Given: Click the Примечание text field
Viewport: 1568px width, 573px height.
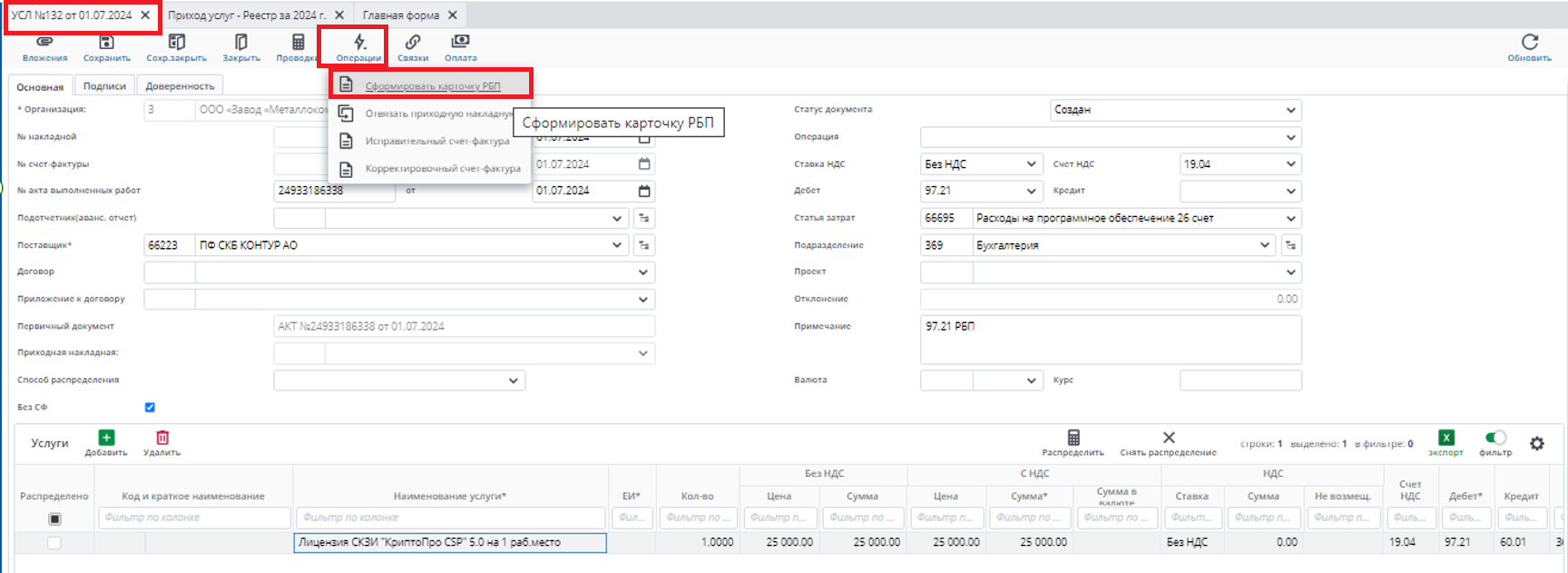Looking at the screenshot, I should 1110,340.
